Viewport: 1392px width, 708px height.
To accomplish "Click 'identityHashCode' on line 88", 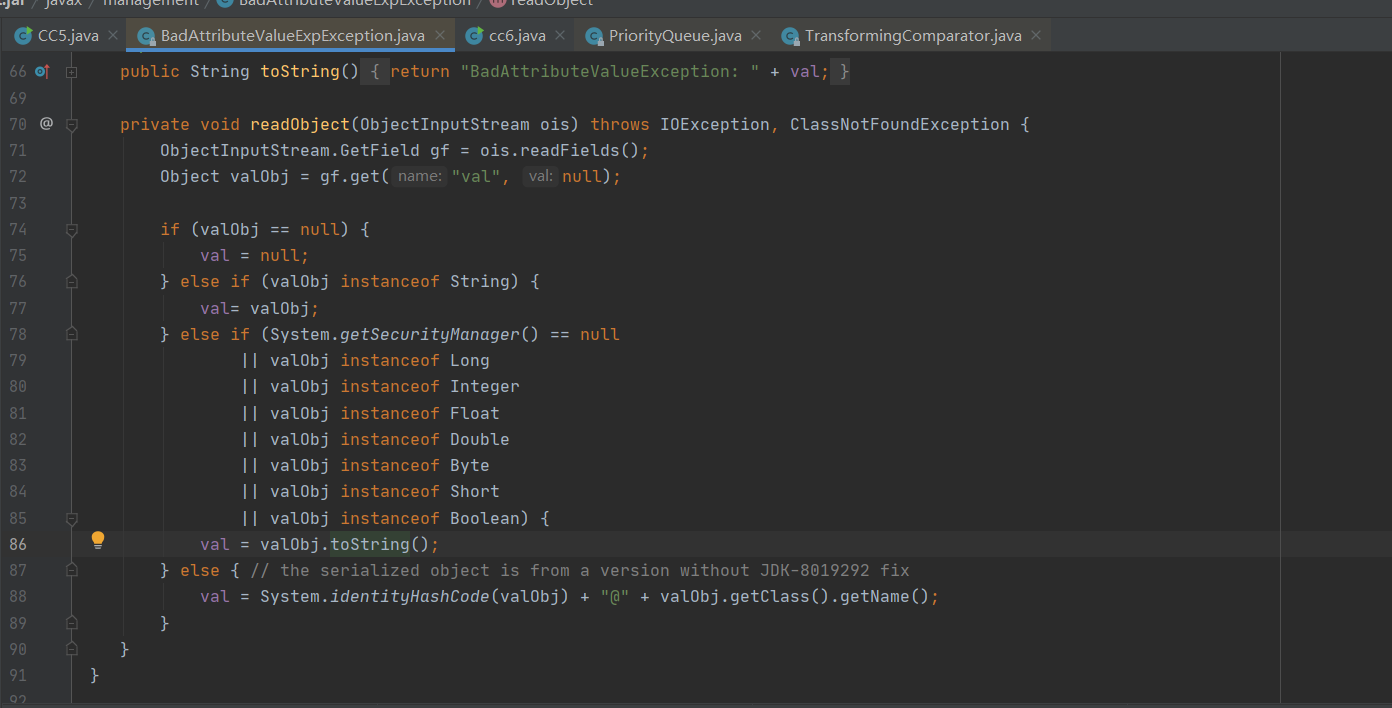I will [x=410, y=597].
